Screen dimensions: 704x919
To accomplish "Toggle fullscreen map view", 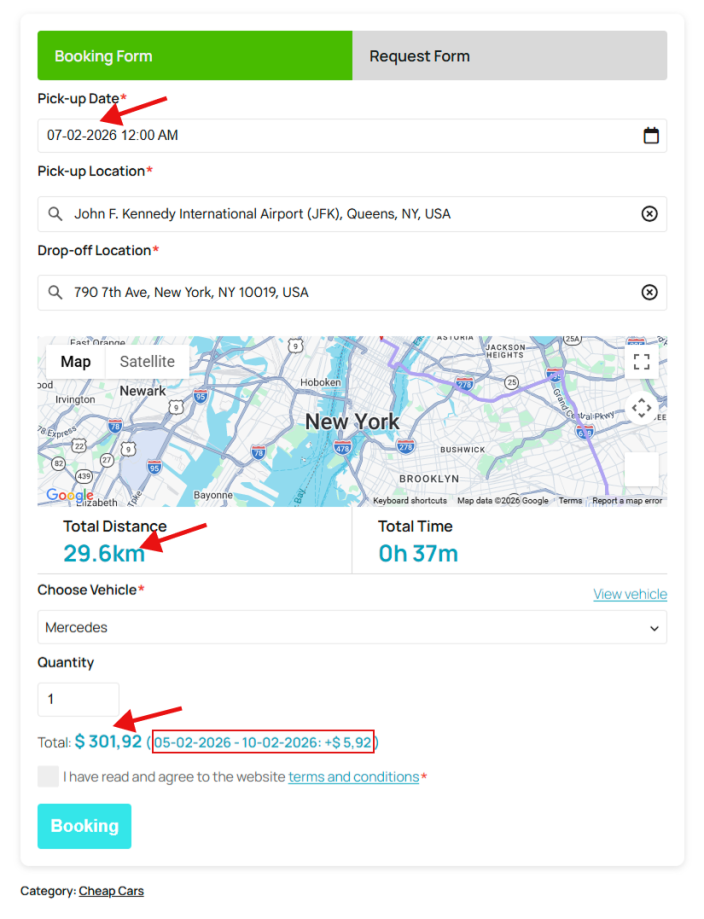I will [641, 362].
